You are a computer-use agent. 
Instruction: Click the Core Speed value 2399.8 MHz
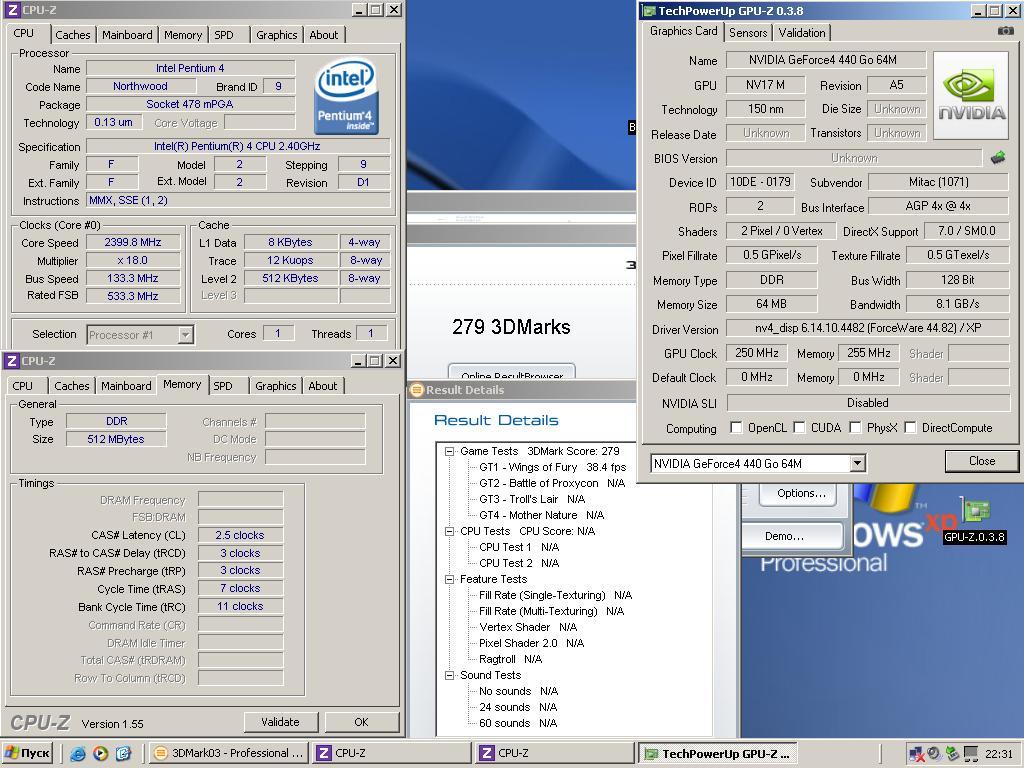click(x=133, y=242)
